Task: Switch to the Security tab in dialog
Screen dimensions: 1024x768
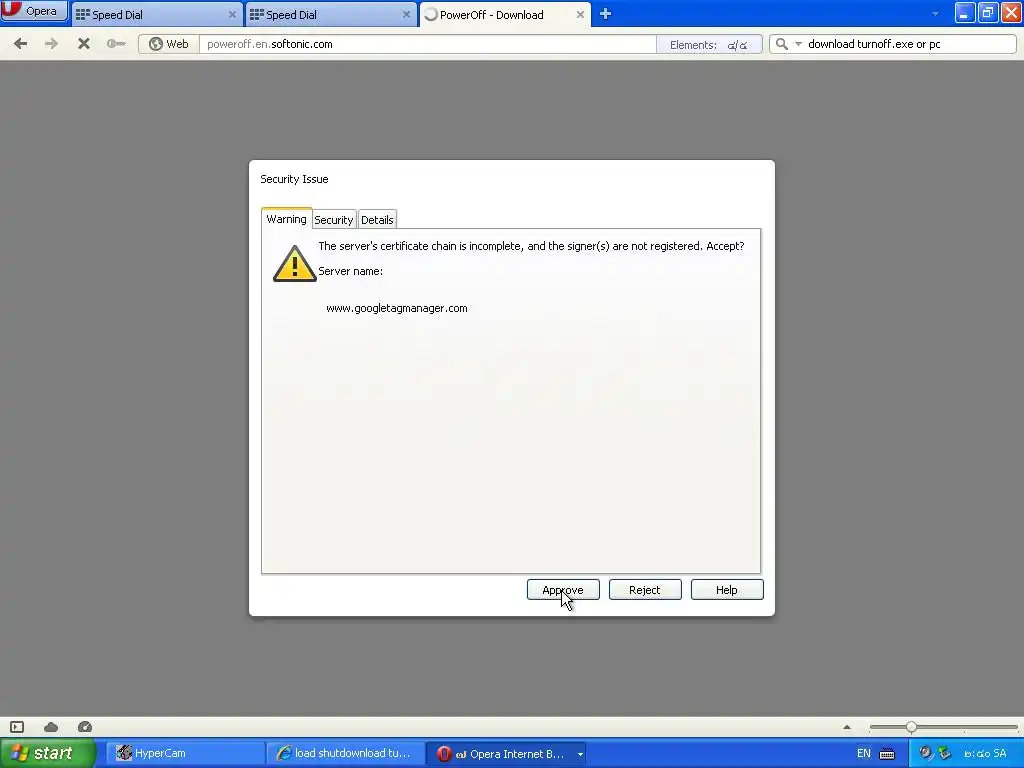Action: [334, 219]
